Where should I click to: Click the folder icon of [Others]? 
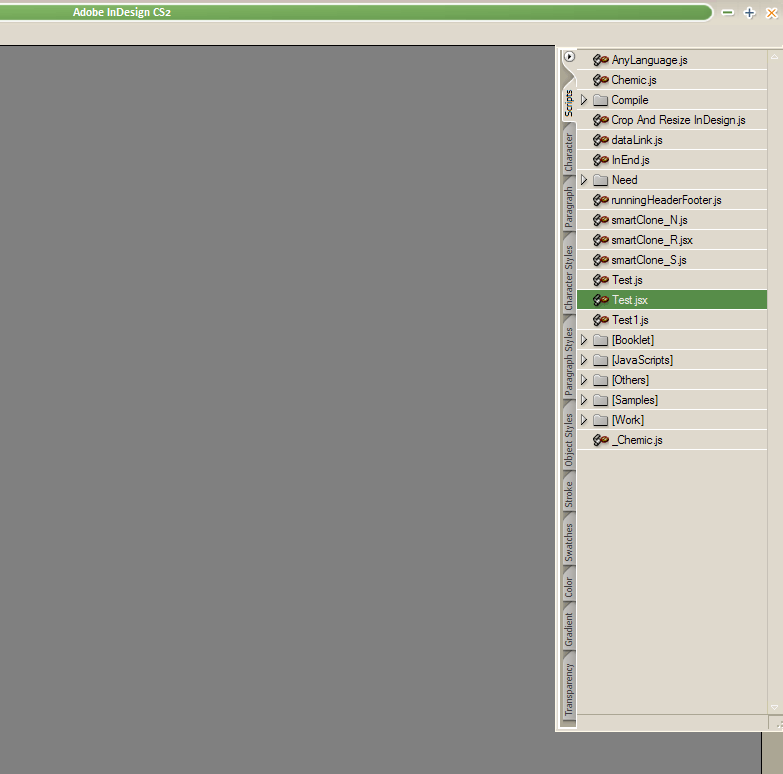pyautogui.click(x=600, y=380)
